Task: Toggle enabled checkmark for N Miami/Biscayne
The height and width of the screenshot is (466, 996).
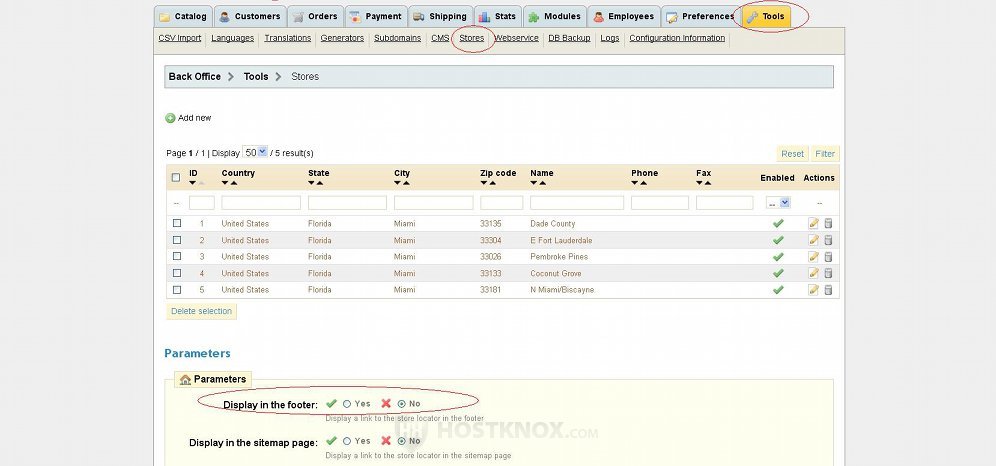Action: pos(778,290)
